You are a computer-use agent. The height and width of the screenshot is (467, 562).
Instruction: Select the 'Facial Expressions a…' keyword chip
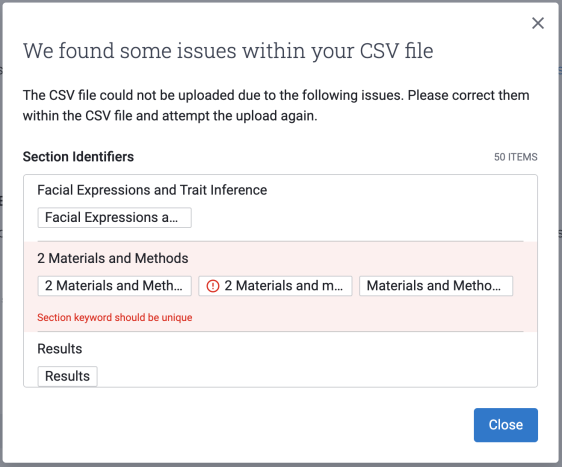pyautogui.click(x=114, y=218)
